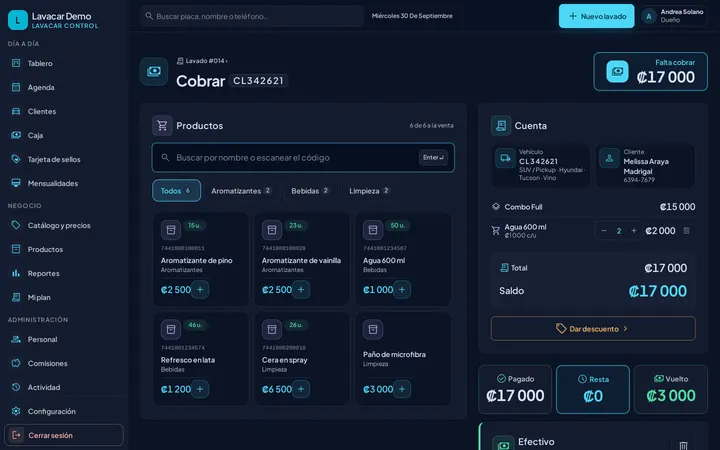Click the Mi plan receipt icon
720x450 pixels.
tap(16, 297)
